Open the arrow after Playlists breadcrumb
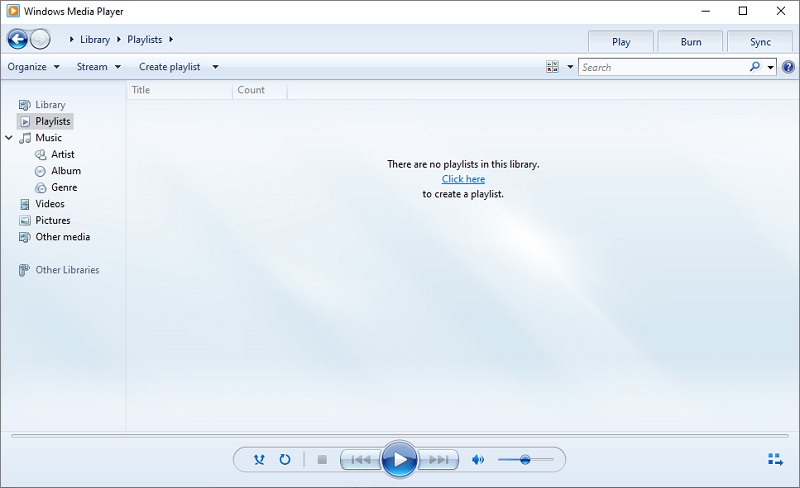Screen dimensions: 800x488 pos(171,39)
